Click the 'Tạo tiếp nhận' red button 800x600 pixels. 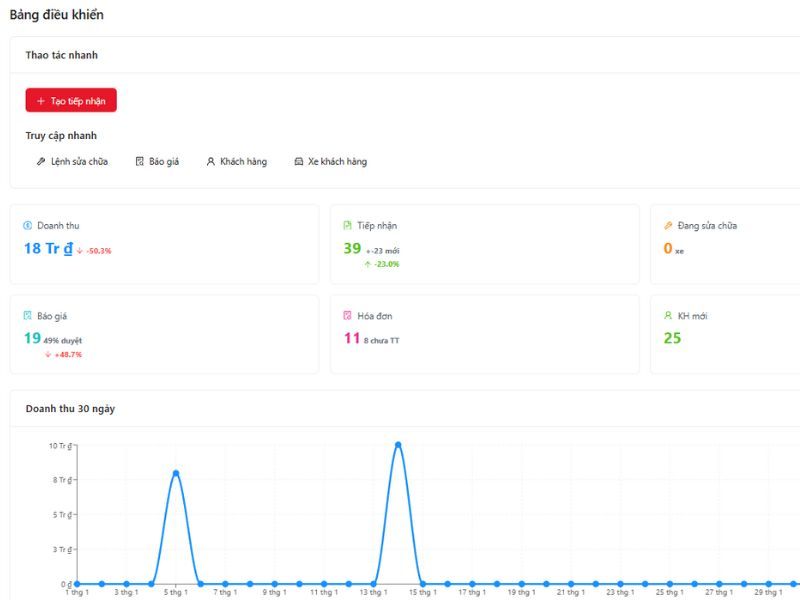click(71, 101)
